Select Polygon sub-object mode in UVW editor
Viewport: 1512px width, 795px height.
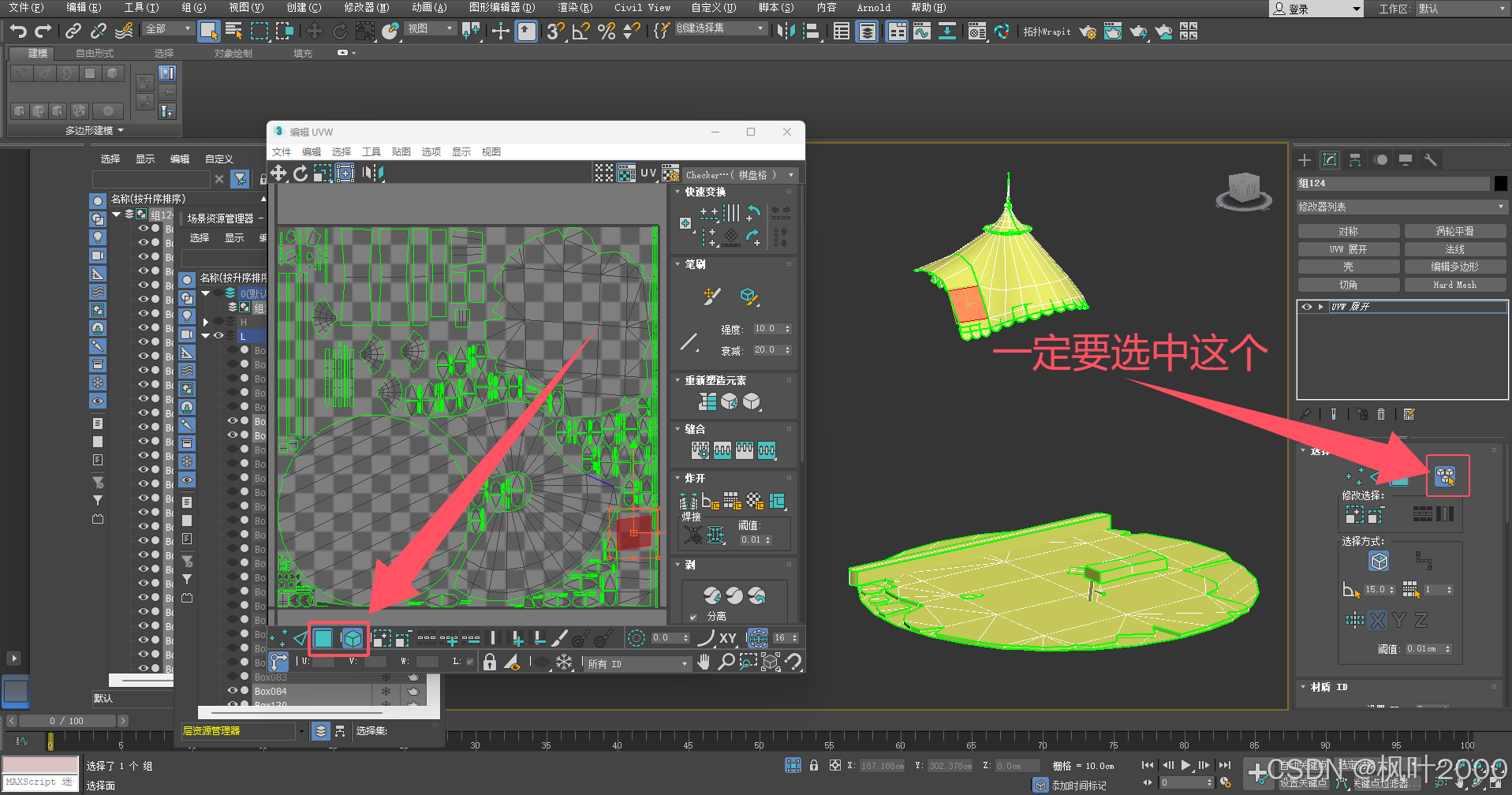point(323,638)
